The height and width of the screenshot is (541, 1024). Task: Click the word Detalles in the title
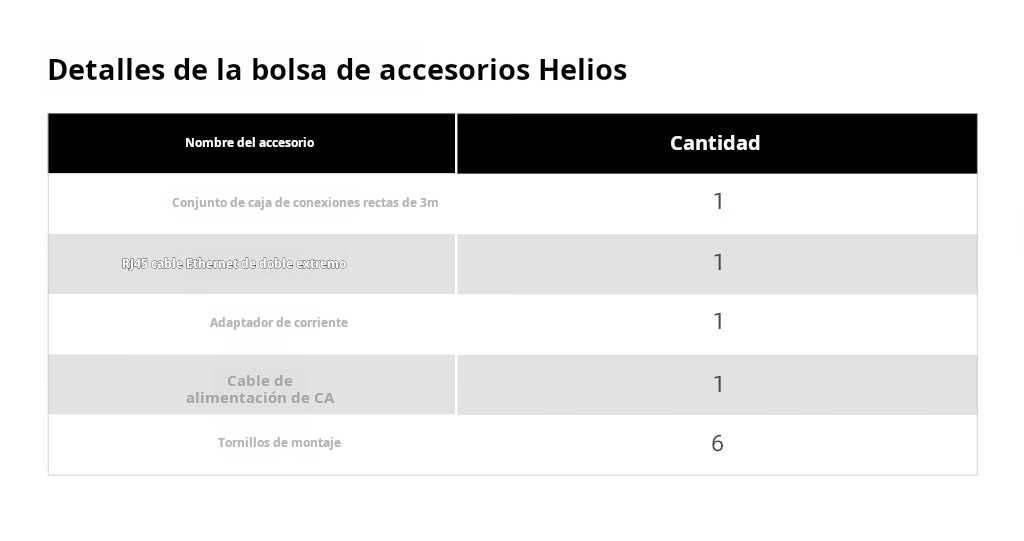(x=106, y=70)
